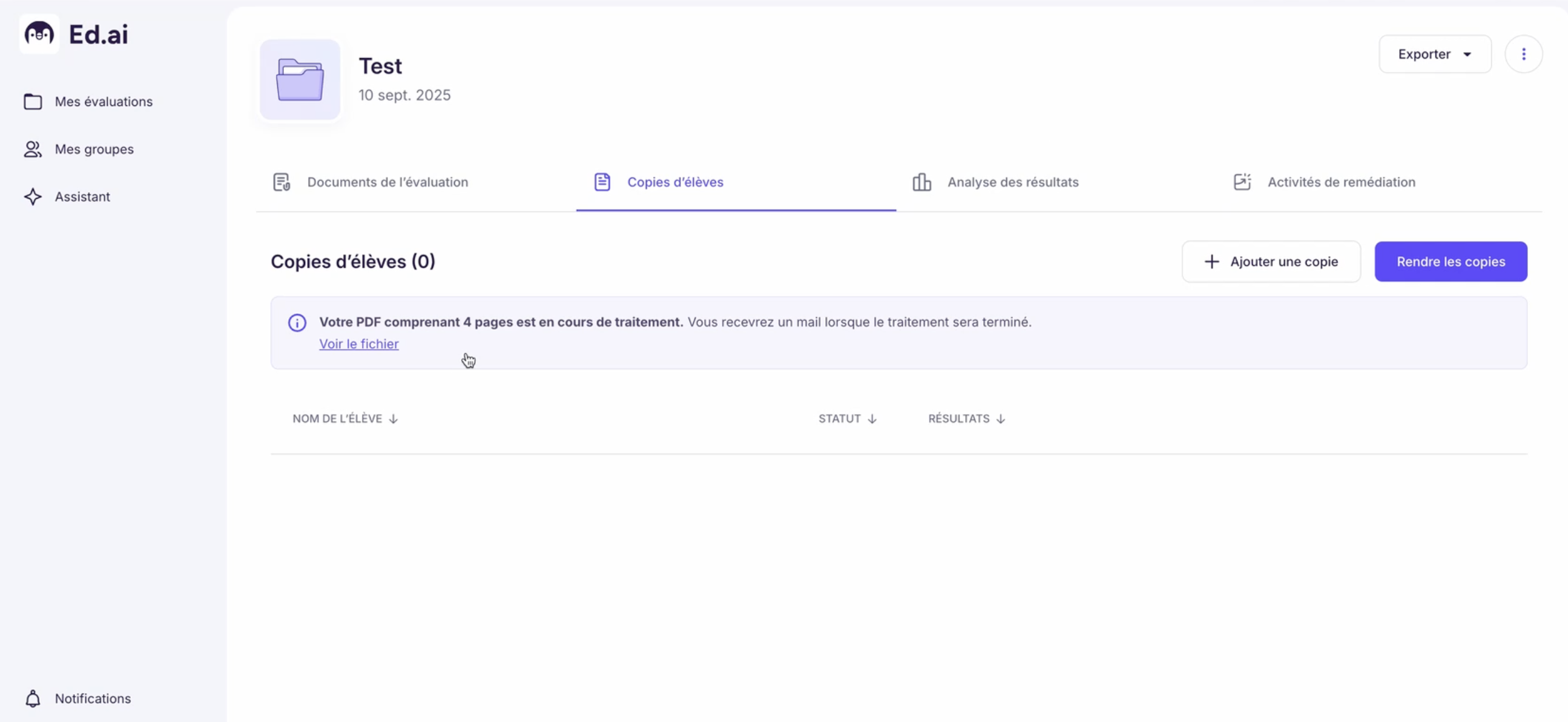
Task: Expand the Exporter dropdown
Action: pos(1435,54)
